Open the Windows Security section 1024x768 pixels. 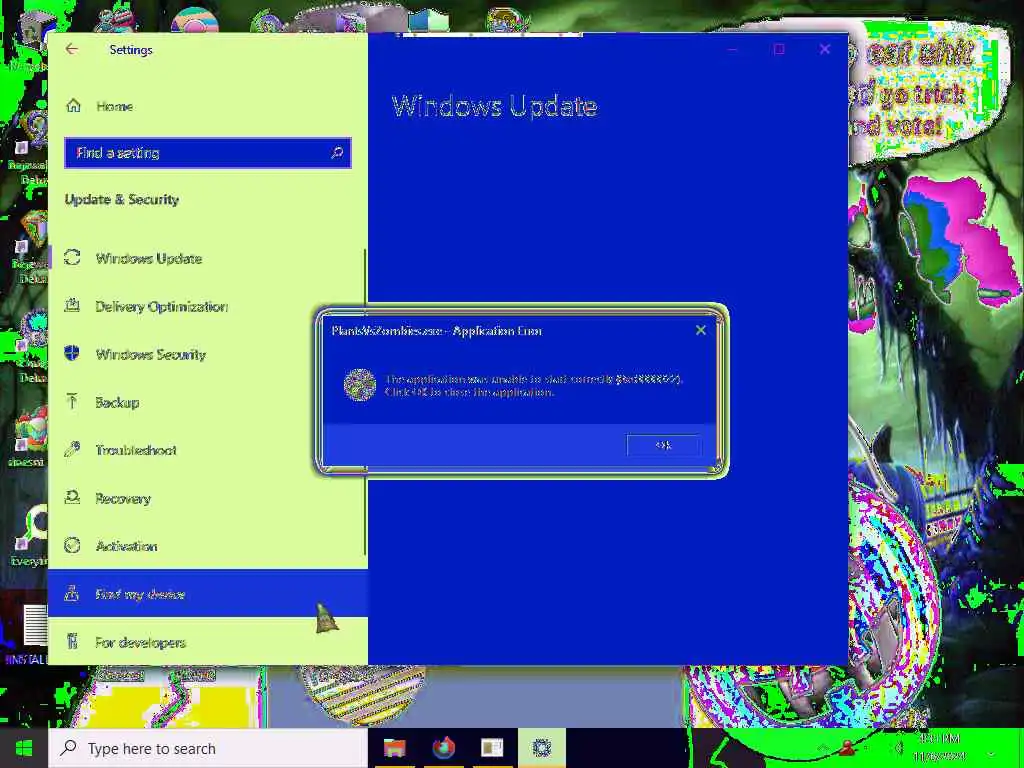208,355
